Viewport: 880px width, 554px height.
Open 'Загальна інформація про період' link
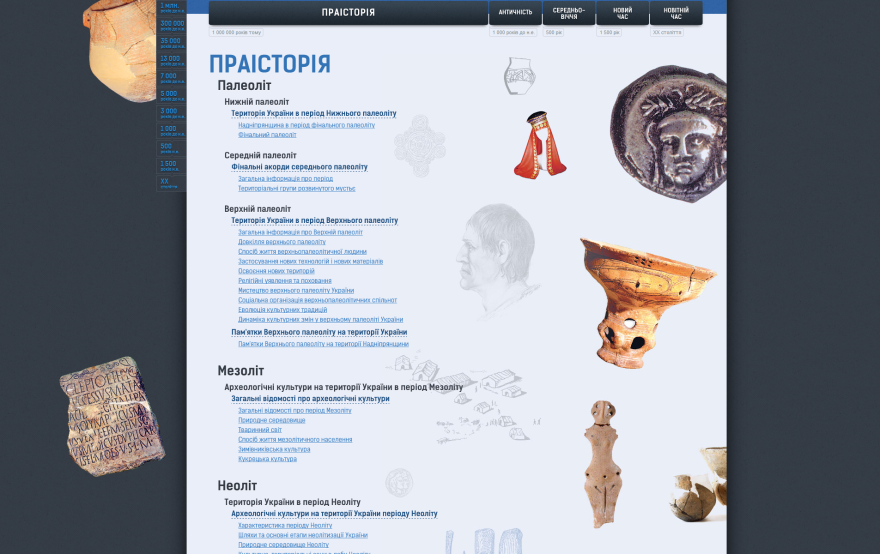(285, 178)
